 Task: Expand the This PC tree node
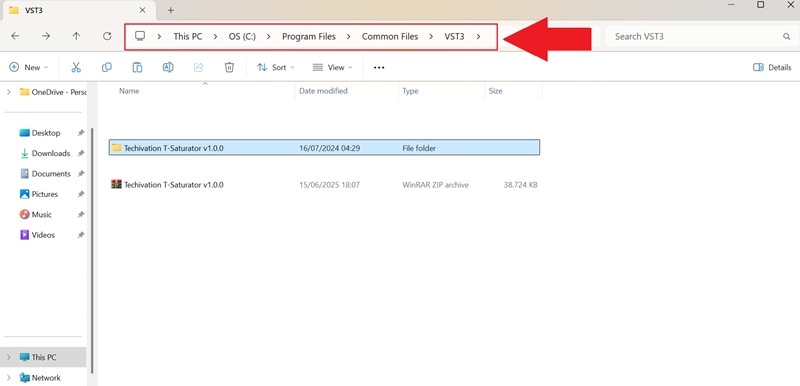[x=9, y=357]
